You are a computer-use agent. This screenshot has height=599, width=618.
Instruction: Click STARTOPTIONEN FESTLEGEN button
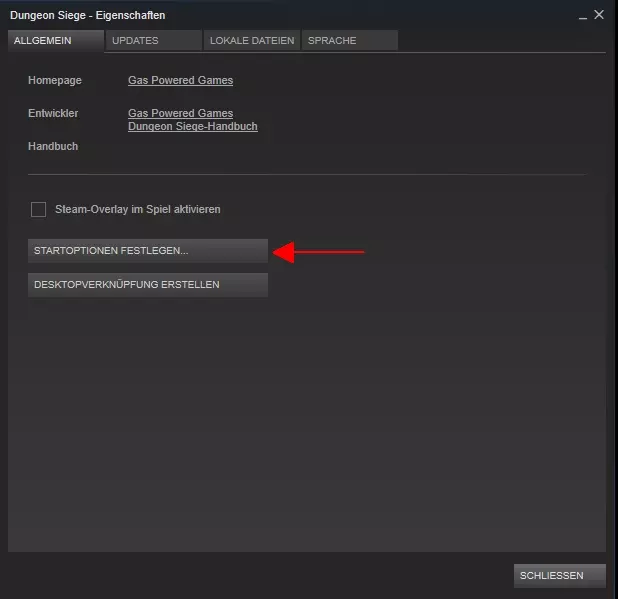(x=148, y=251)
